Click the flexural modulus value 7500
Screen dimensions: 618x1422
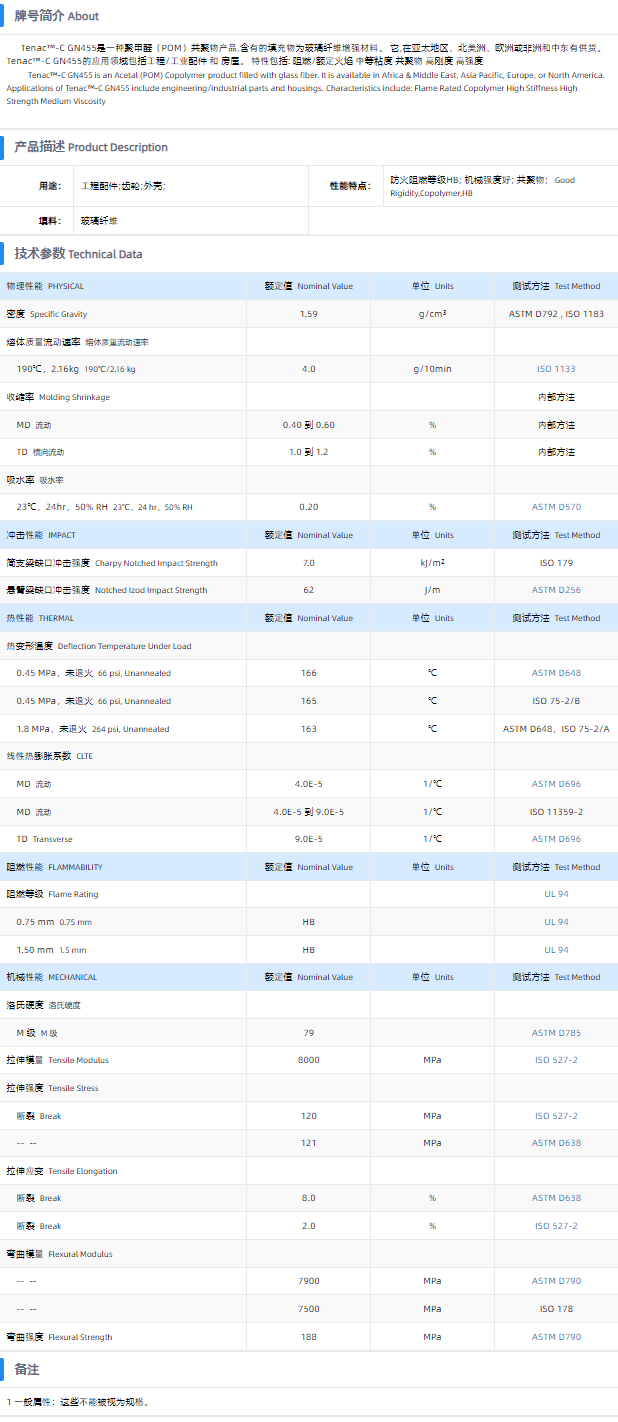pos(309,1309)
